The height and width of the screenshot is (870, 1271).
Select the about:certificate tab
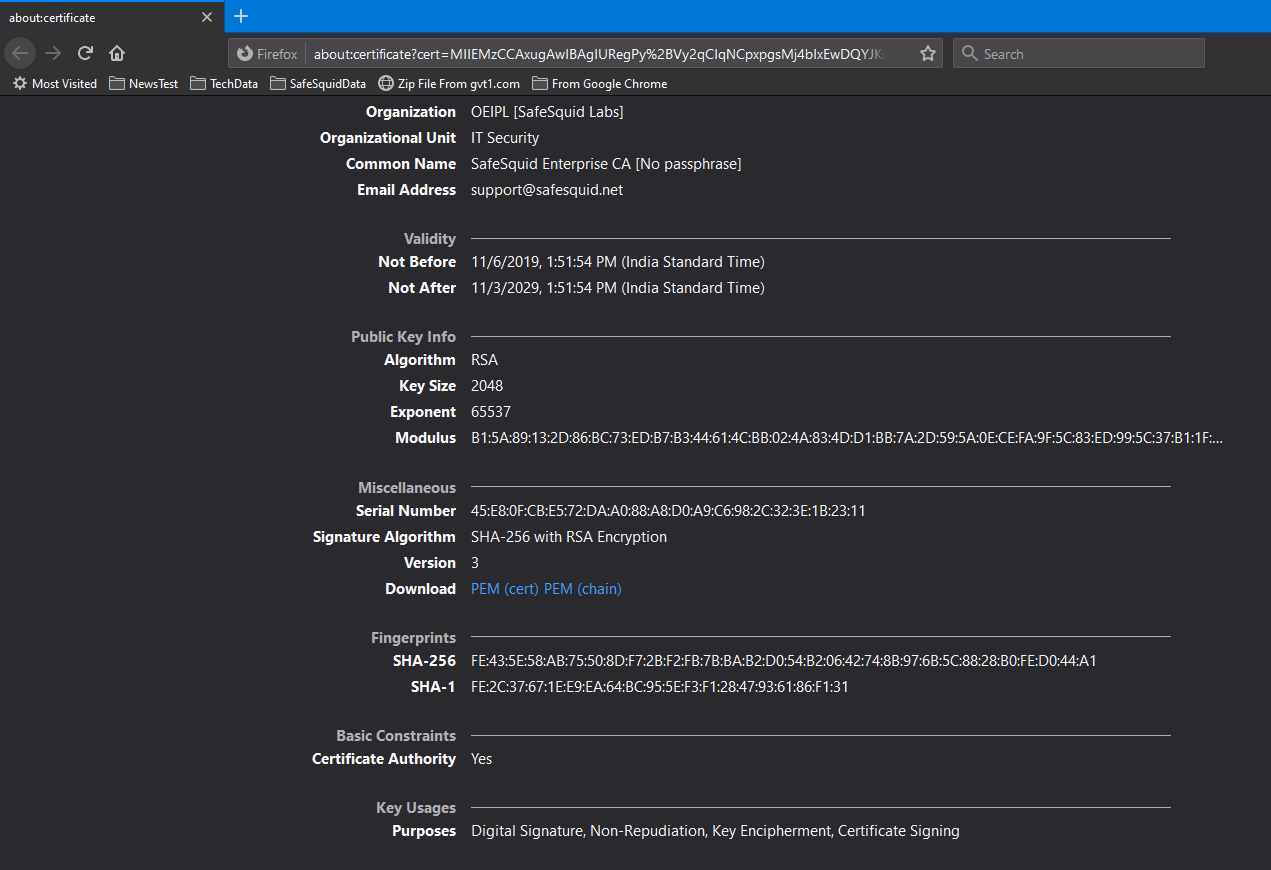(x=112, y=17)
